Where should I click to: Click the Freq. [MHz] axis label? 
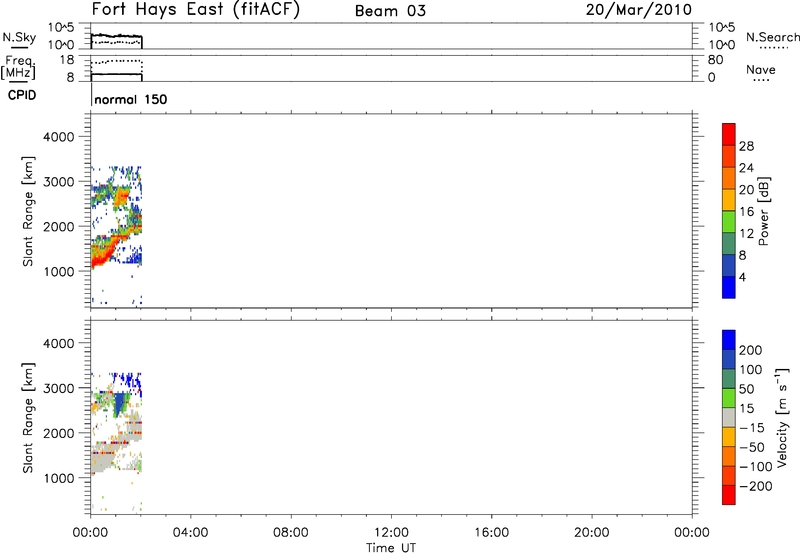[18, 67]
